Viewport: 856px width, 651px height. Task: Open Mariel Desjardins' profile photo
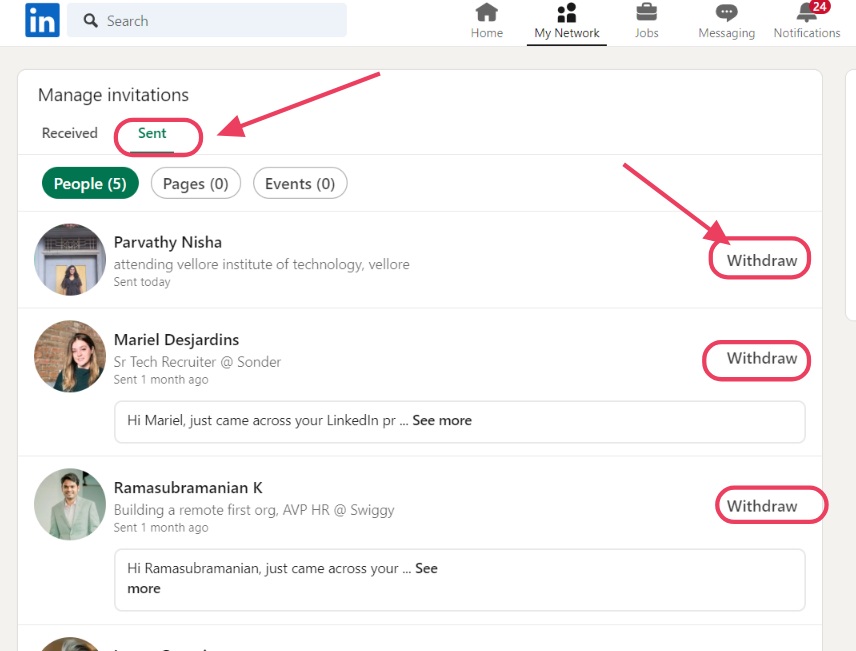click(x=70, y=356)
